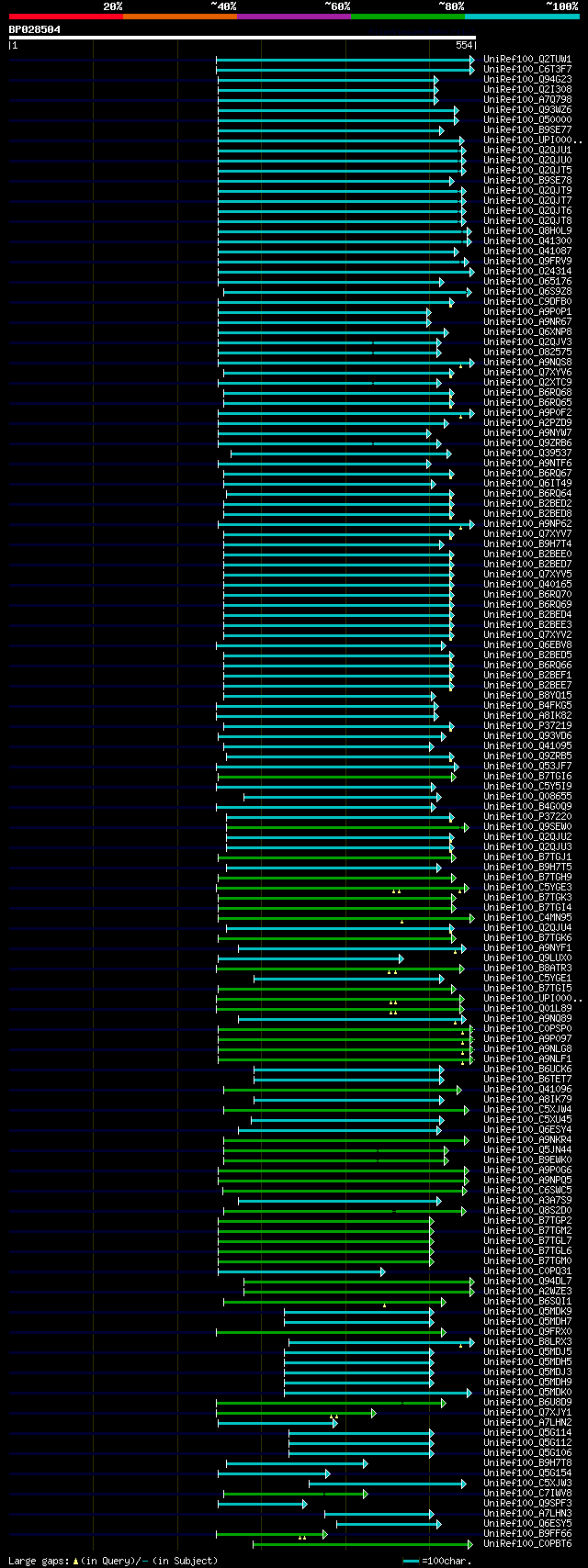Click the UniRef100_B9SE77 label

[527, 129]
